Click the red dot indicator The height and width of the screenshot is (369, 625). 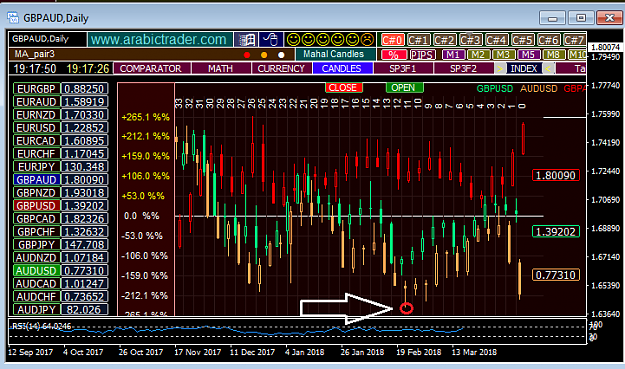(x=247, y=55)
